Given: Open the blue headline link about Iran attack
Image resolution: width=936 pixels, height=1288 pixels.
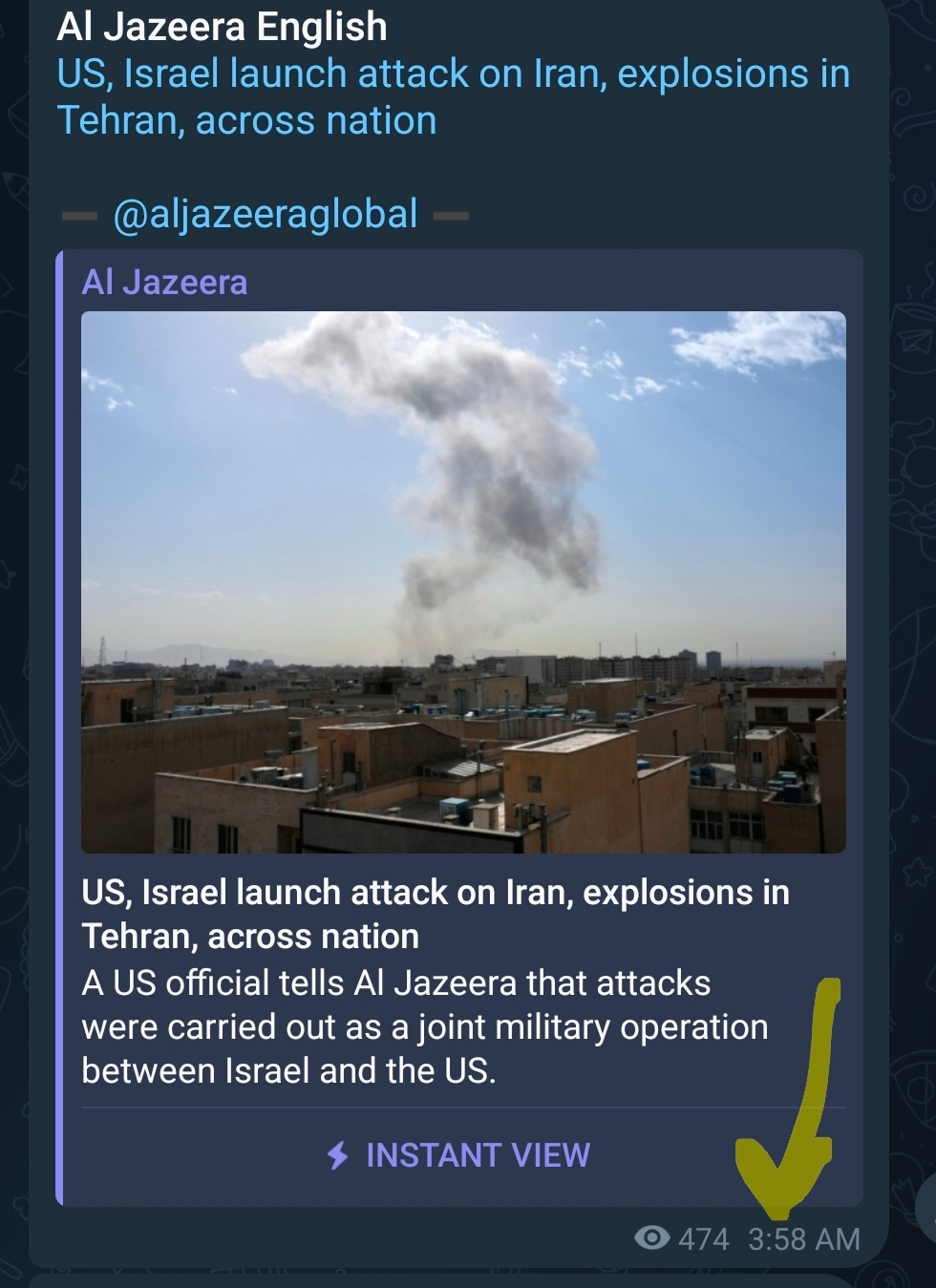Looking at the screenshot, I should pyautogui.click(x=453, y=97).
